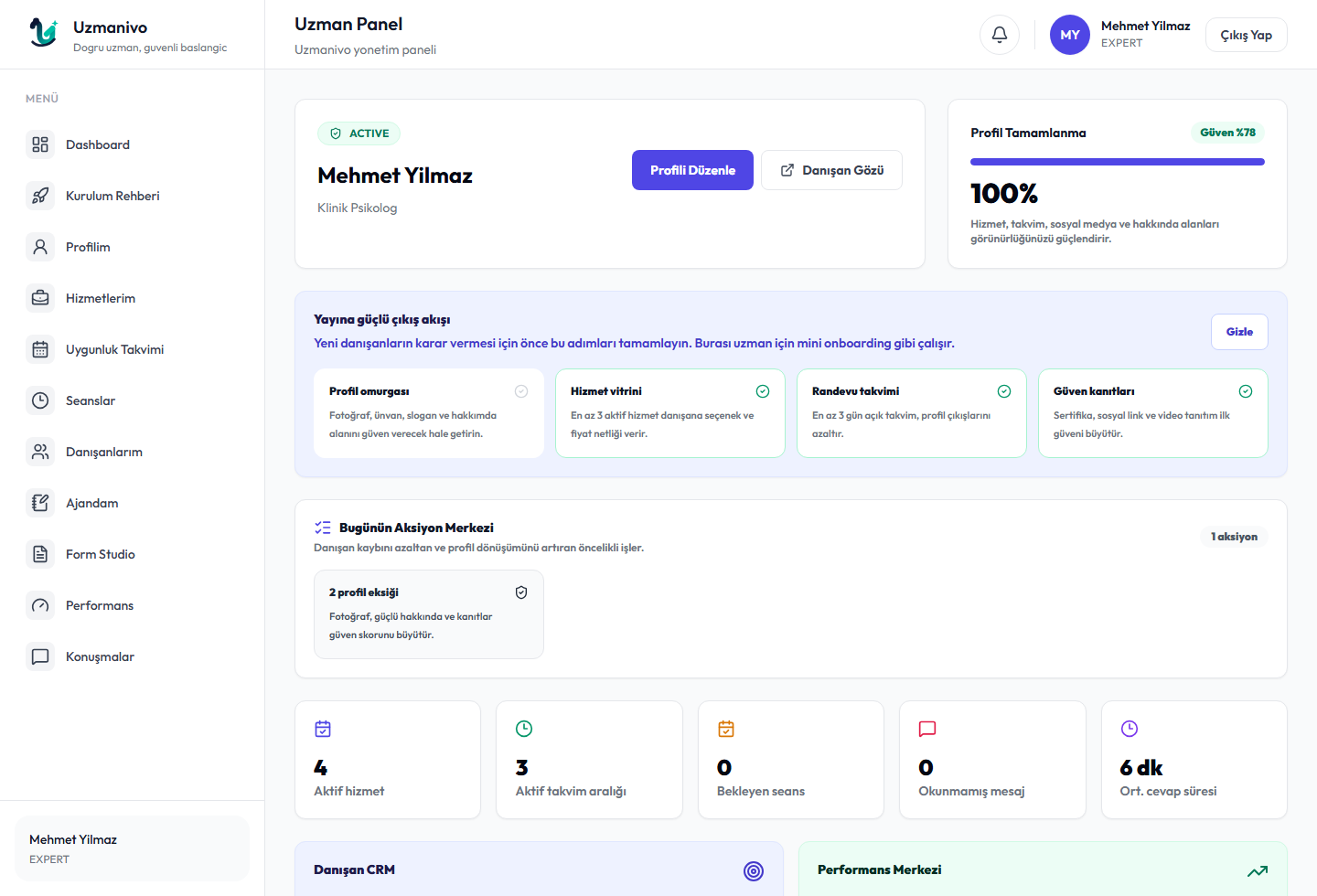Click the message icon above Okunmamış mesaj
This screenshot has height=896, width=1317.
[x=927, y=729]
